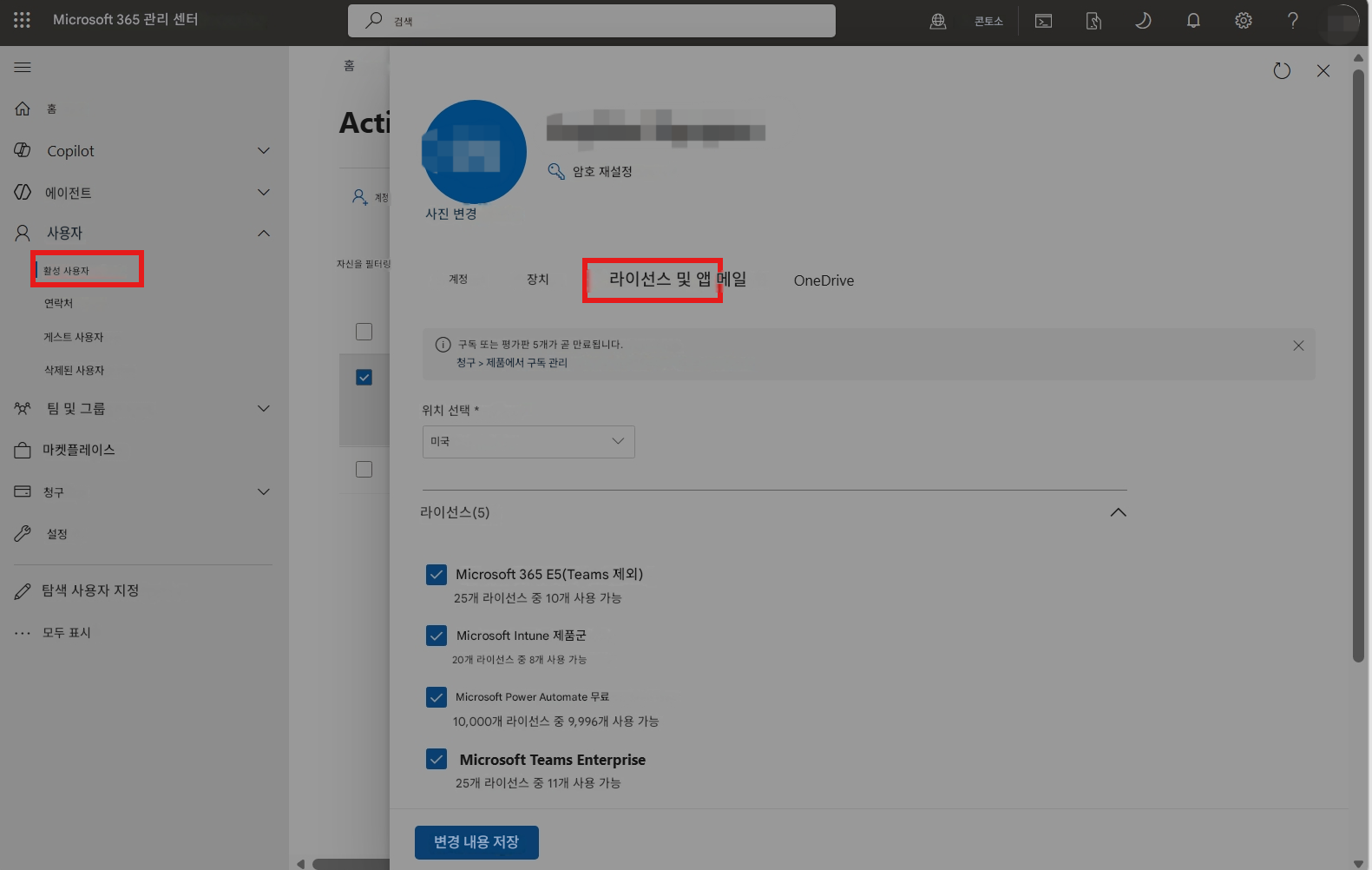
Task: Expand the 에이전트 menu chevron
Action: click(x=264, y=192)
